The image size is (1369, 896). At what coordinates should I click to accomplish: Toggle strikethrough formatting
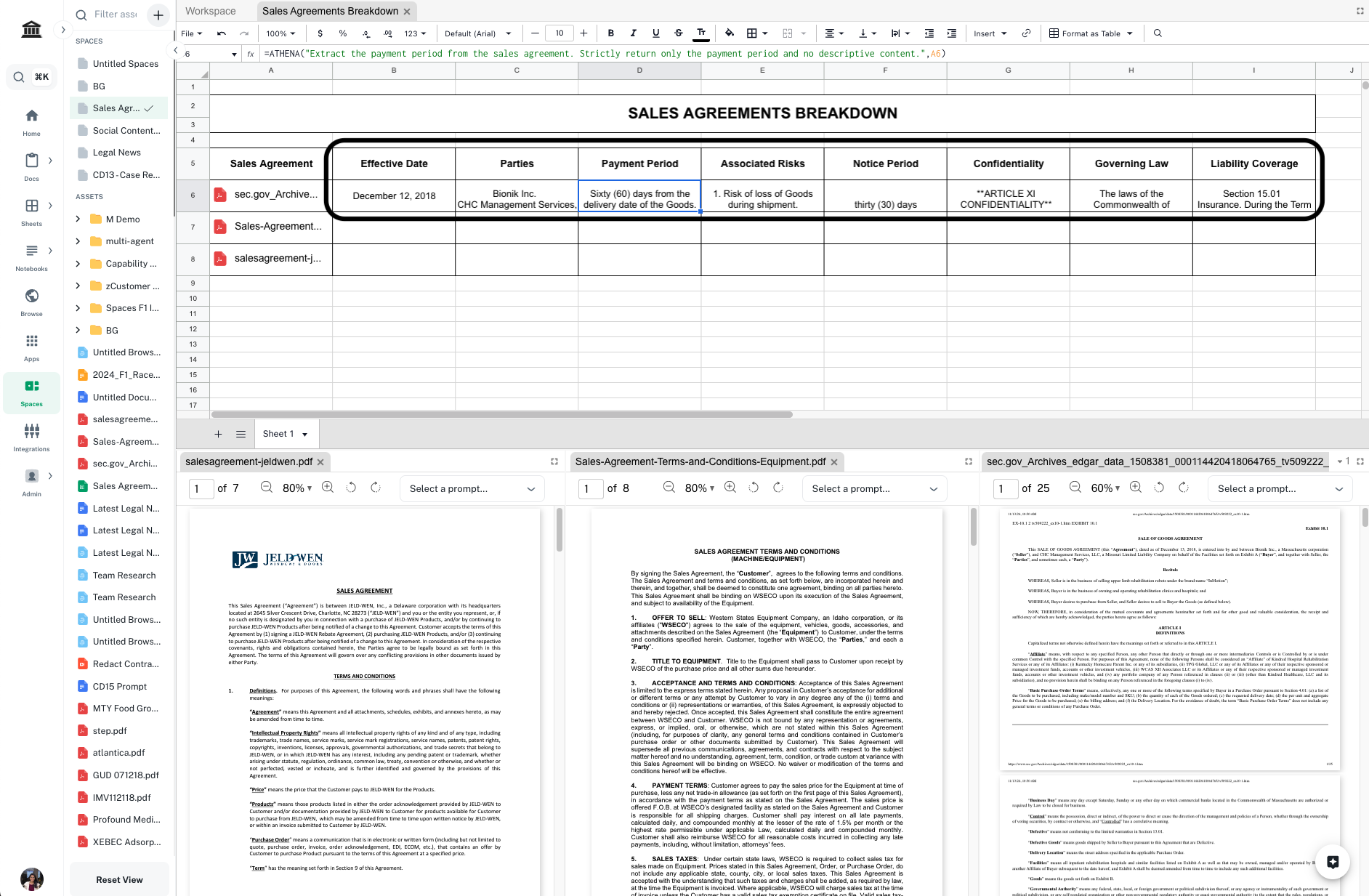click(x=678, y=33)
